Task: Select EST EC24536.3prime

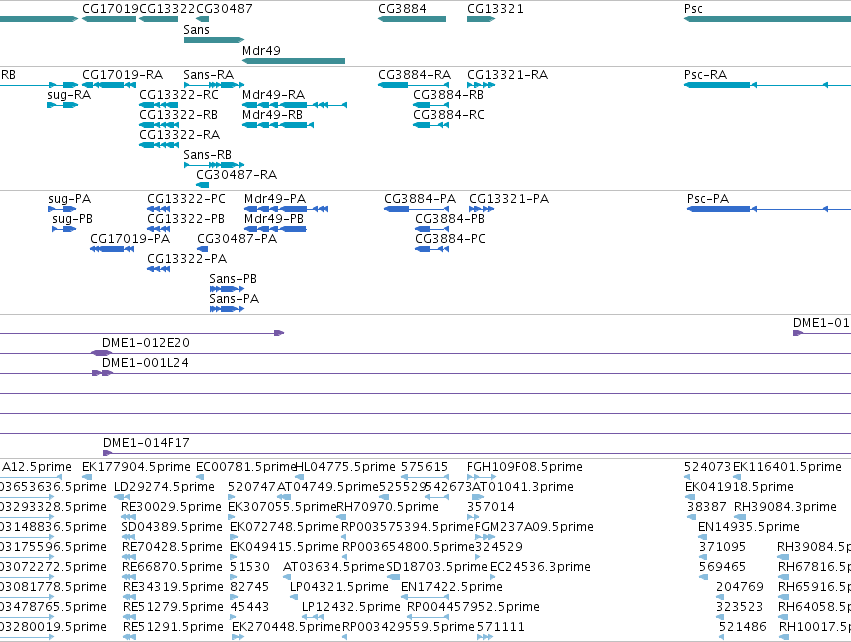Action: 541,567
